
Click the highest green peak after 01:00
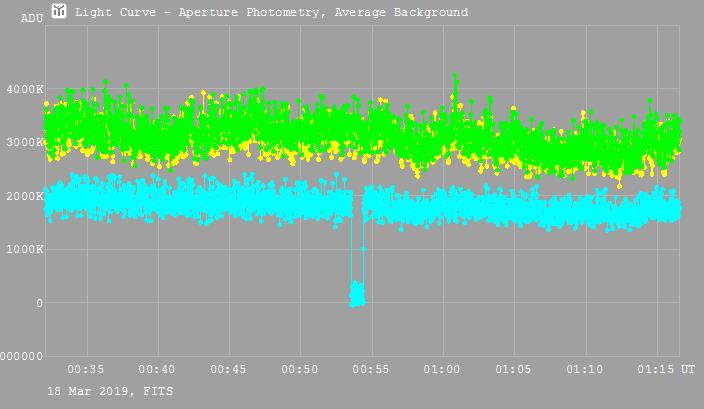tap(455, 77)
